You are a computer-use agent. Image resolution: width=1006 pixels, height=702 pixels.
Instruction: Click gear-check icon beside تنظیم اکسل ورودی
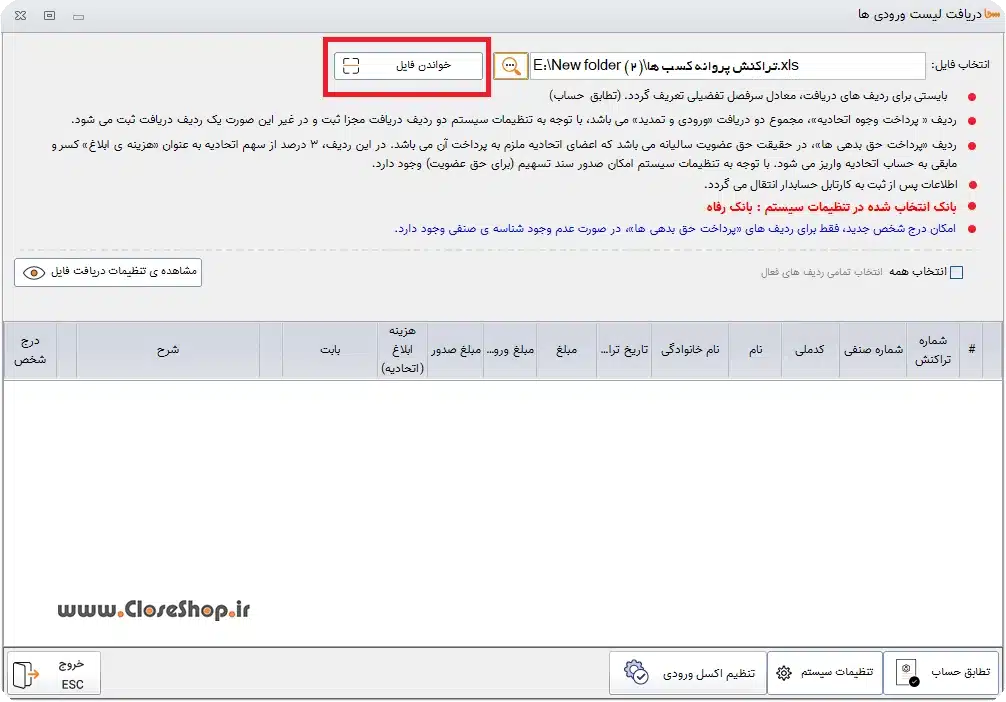(636, 672)
